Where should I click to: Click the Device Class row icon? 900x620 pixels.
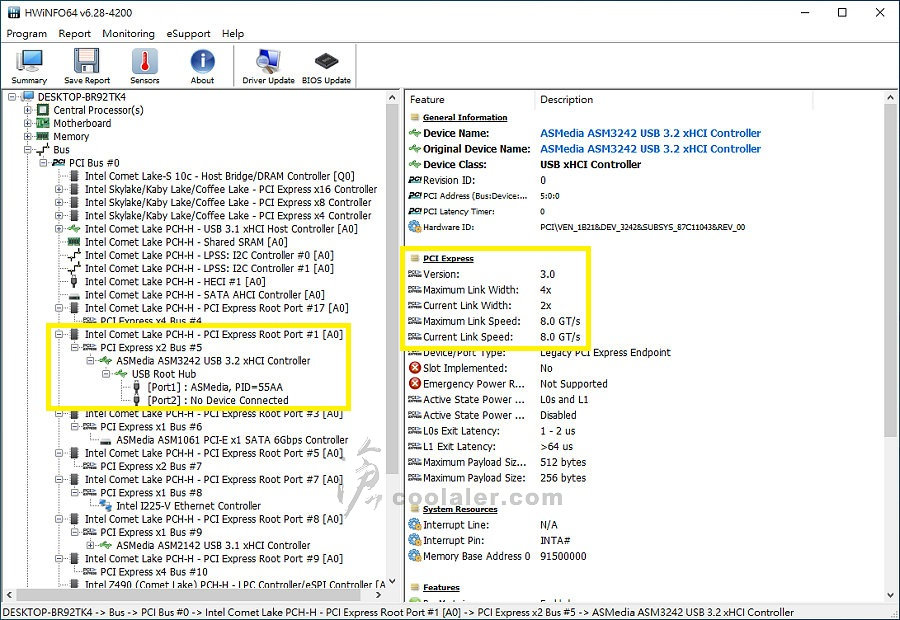pos(414,164)
